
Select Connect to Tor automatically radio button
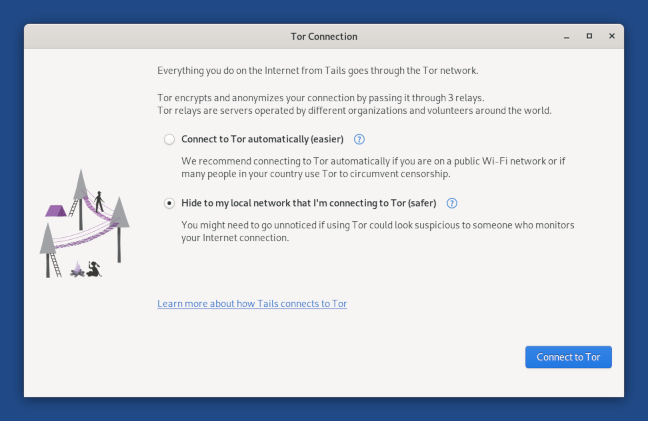pos(169,139)
